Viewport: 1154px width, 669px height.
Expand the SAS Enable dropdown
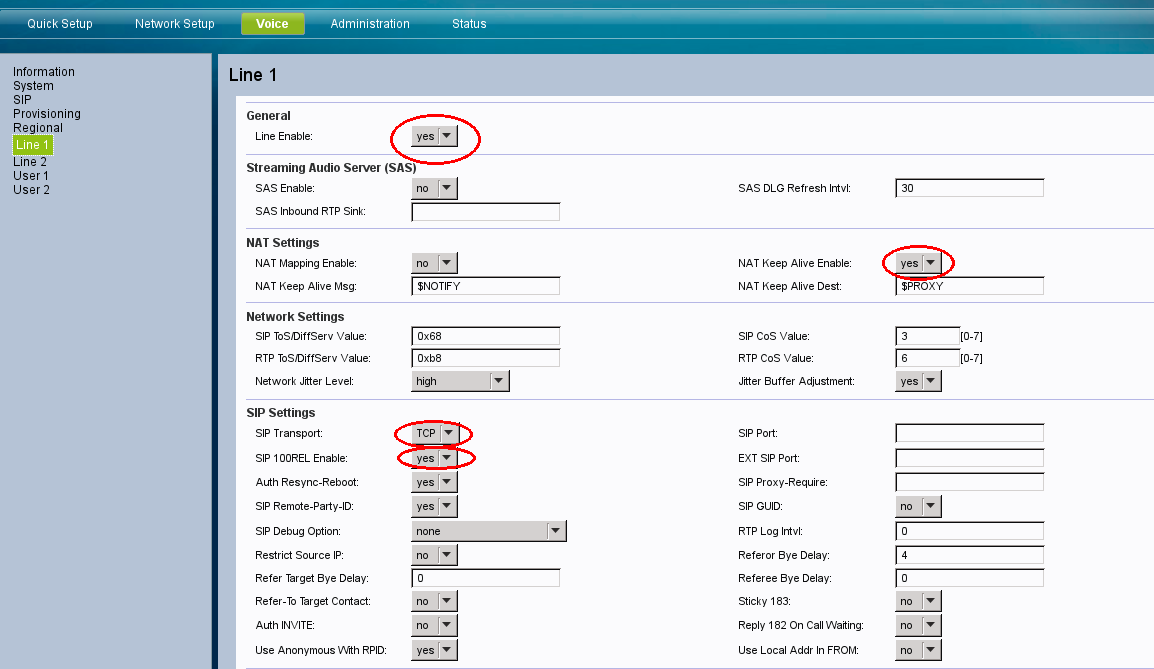click(434, 188)
